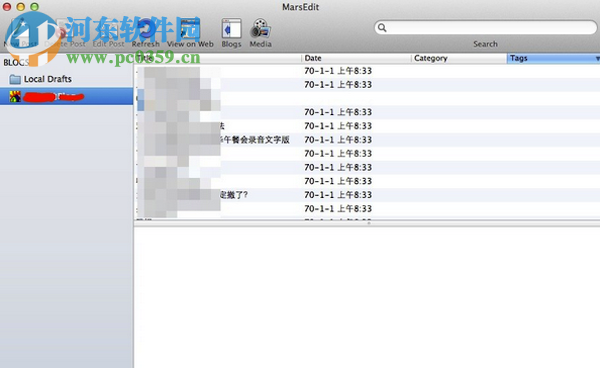Sort posts by the Title column
The image size is (600, 368).
click(218, 58)
